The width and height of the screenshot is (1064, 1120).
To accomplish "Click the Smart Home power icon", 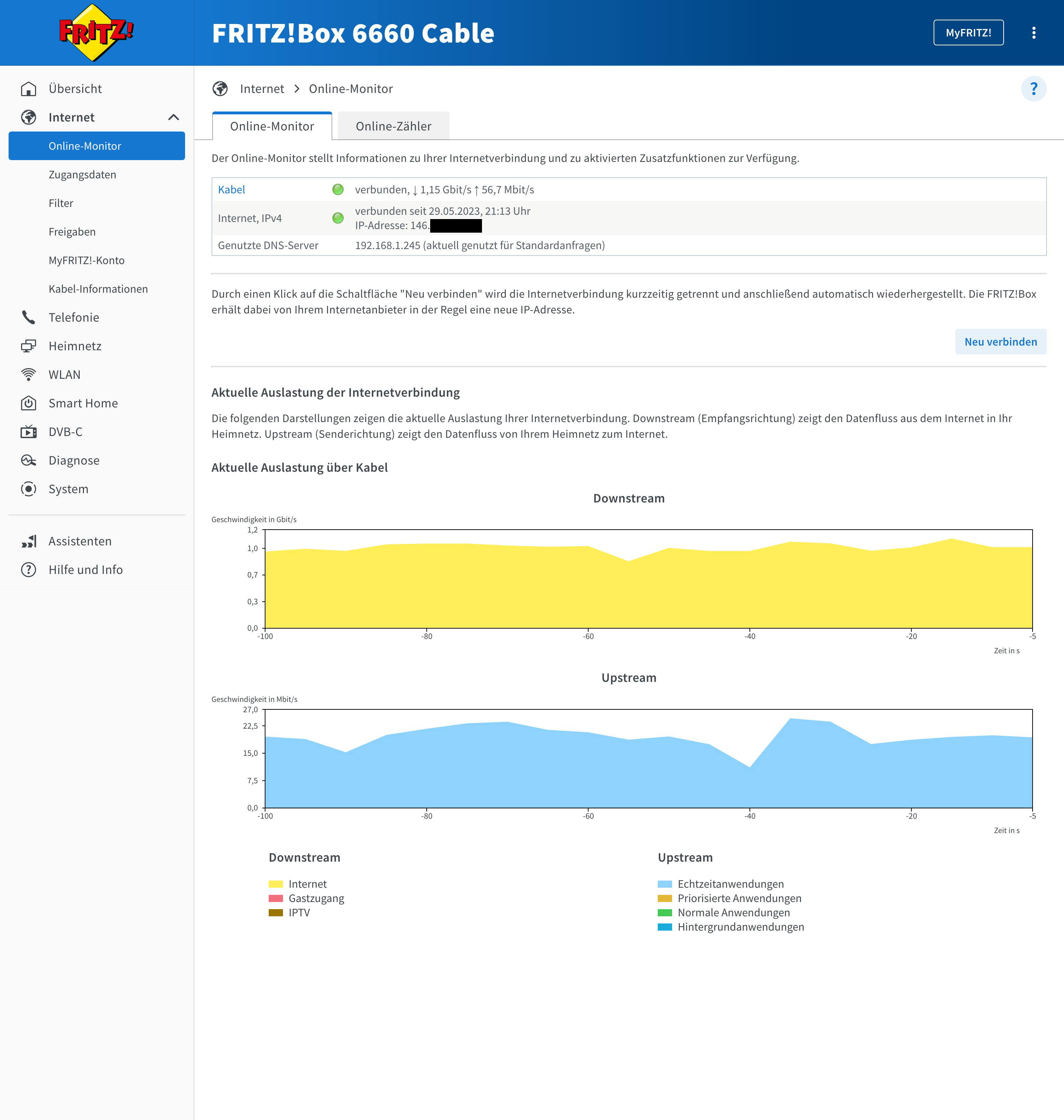I will 28,403.
